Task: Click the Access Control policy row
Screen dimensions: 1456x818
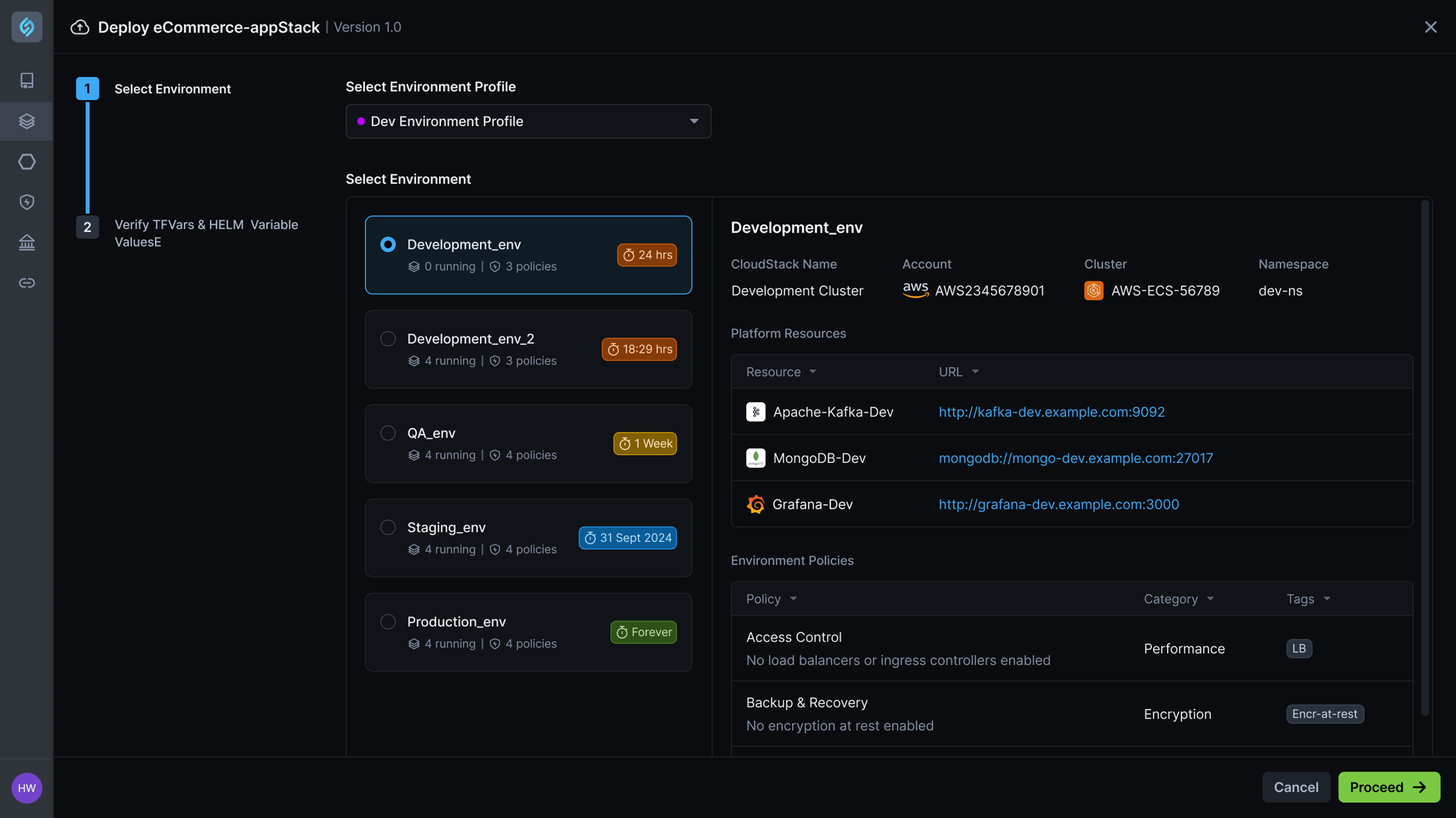Action: (1071, 648)
